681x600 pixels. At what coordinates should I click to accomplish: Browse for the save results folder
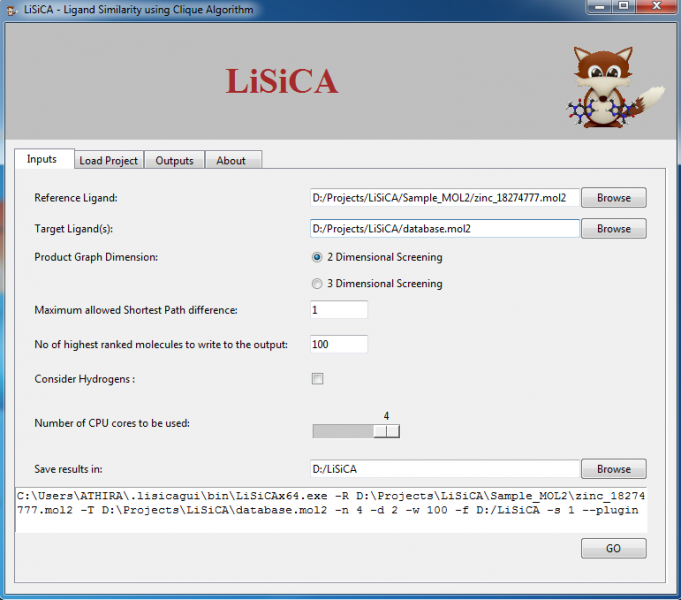pos(613,469)
